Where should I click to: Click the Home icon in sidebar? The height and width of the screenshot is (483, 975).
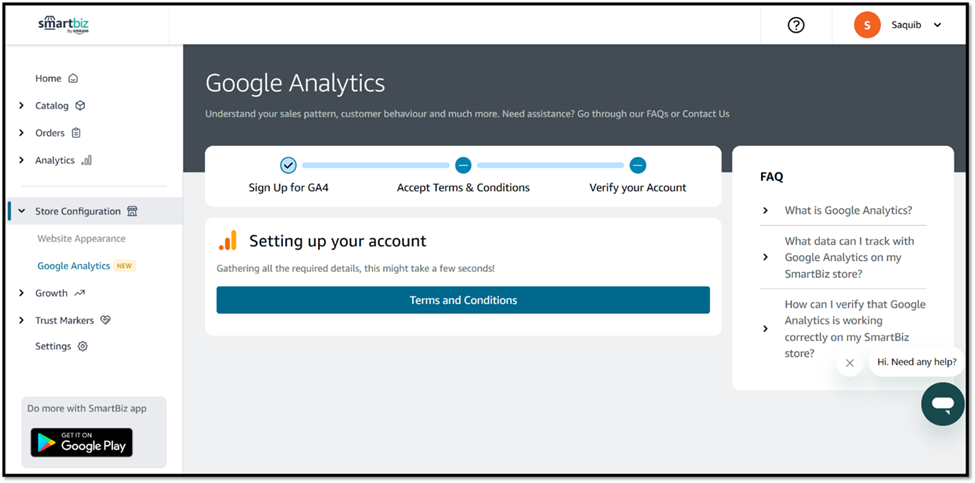click(73, 78)
